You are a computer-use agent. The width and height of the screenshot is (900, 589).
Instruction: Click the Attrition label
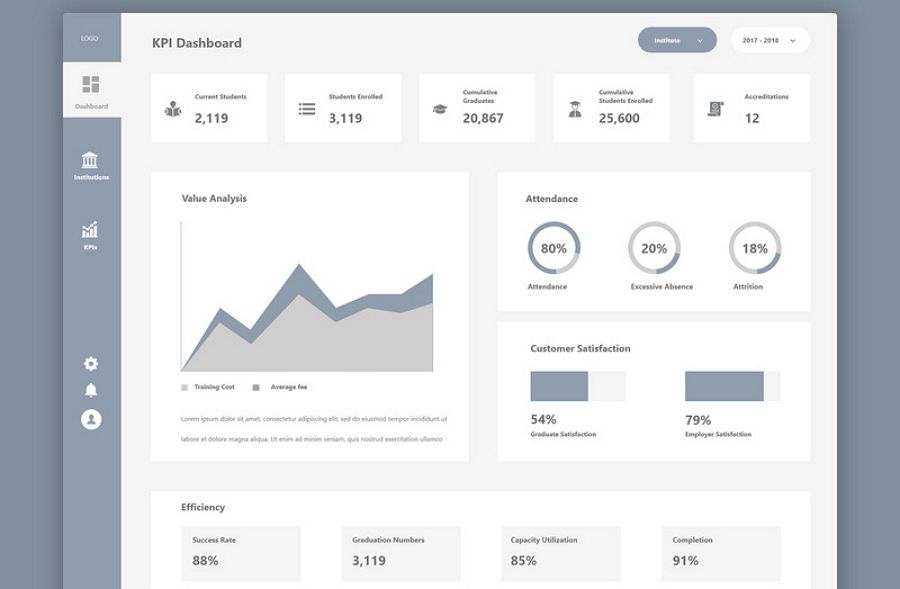748,286
